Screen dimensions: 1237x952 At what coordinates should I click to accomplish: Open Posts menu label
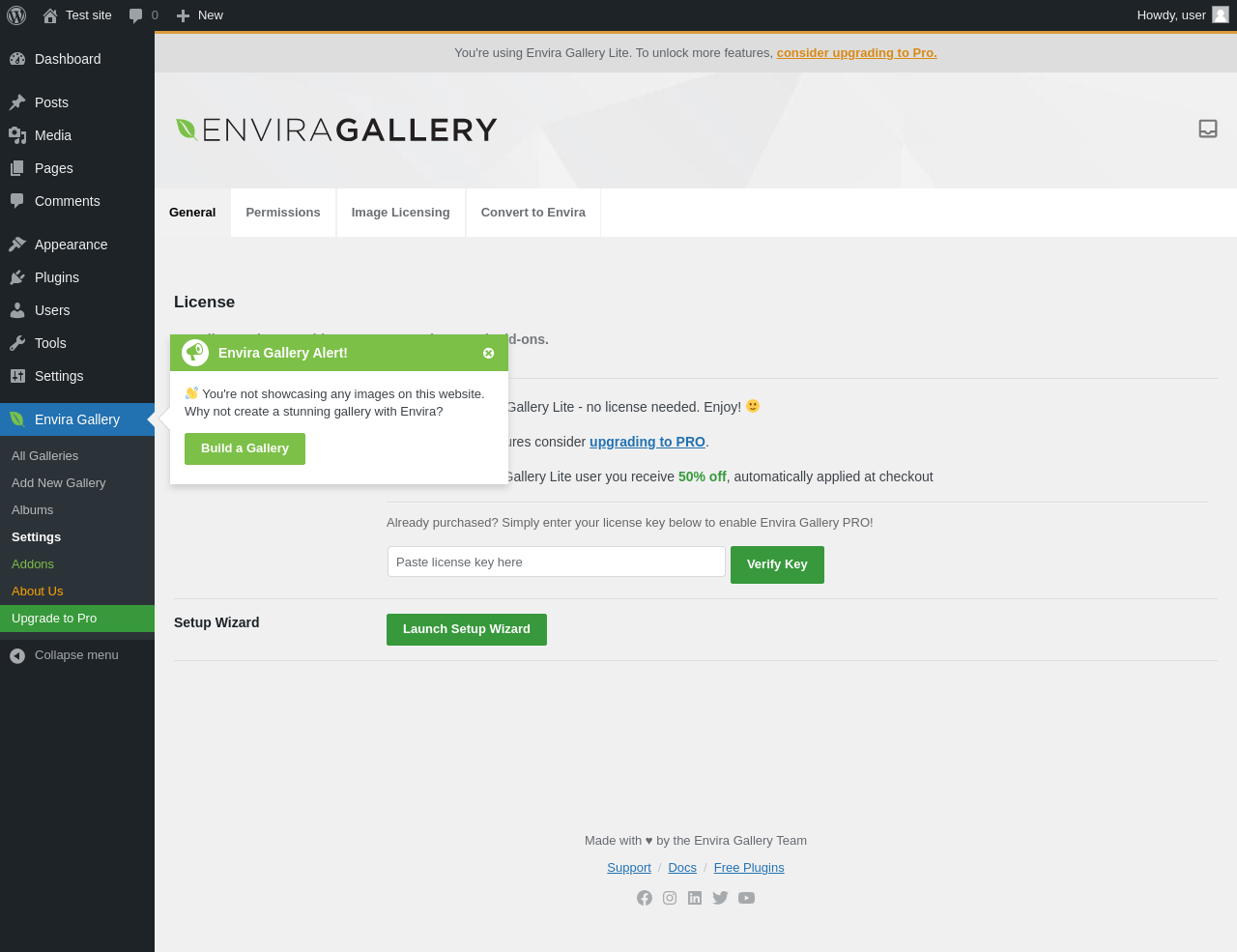coord(51,102)
